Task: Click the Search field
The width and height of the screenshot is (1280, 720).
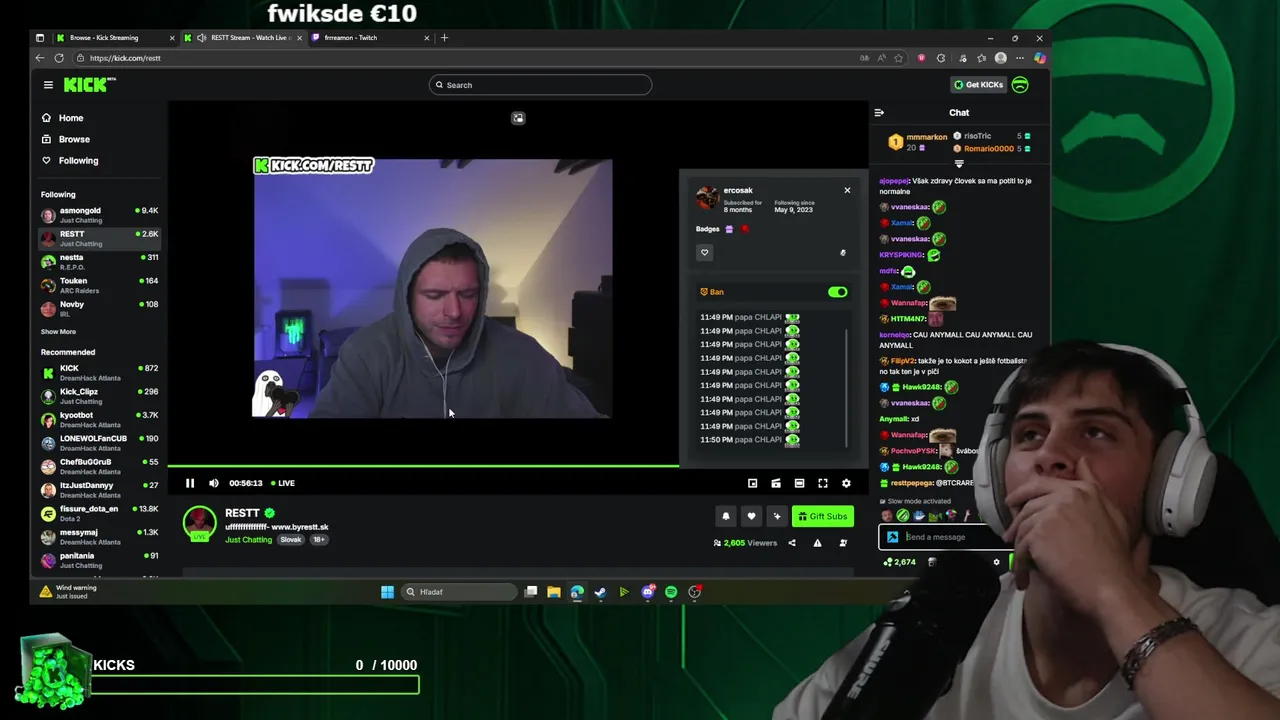Action: point(541,85)
